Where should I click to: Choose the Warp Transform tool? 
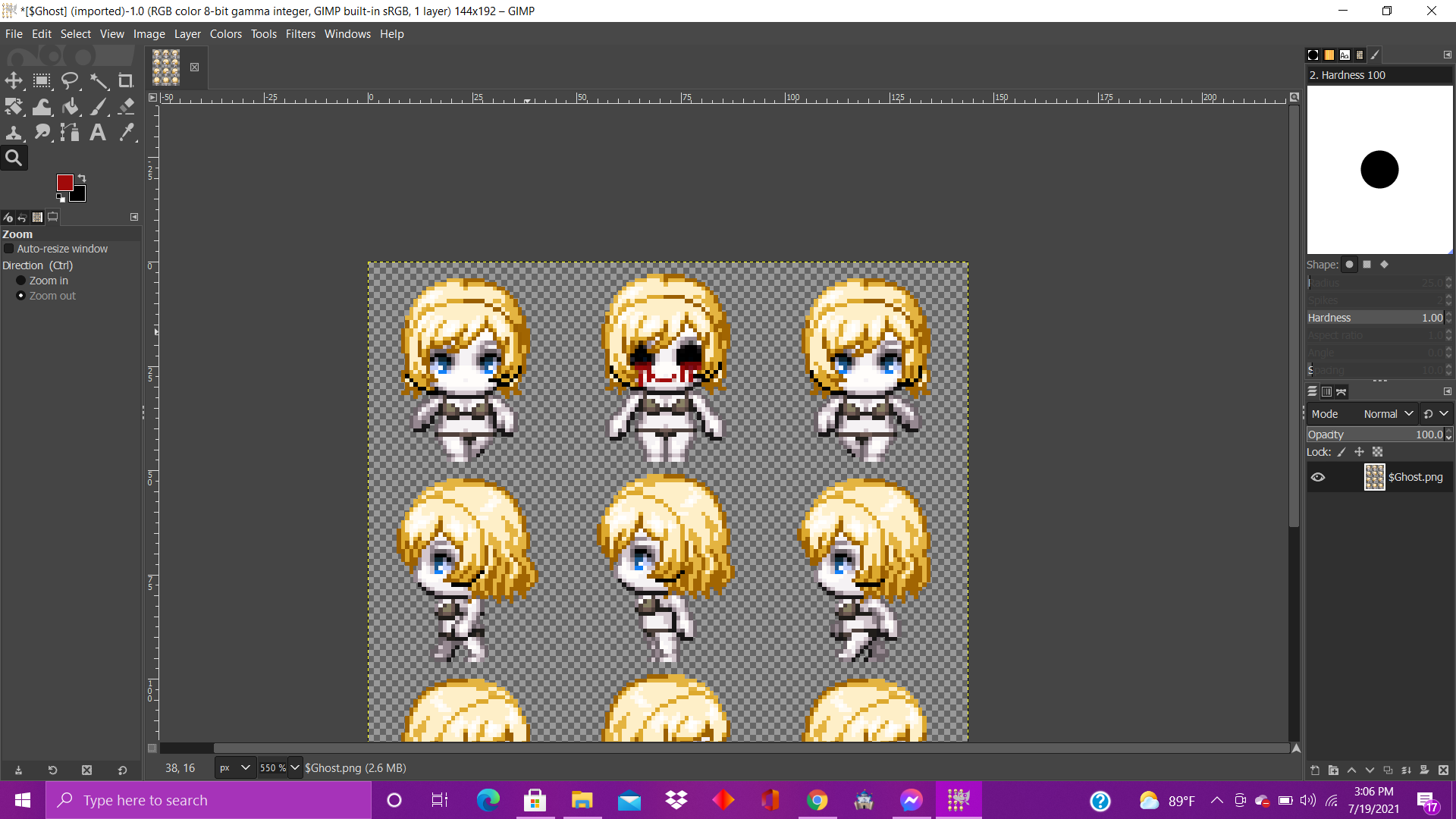(x=42, y=107)
